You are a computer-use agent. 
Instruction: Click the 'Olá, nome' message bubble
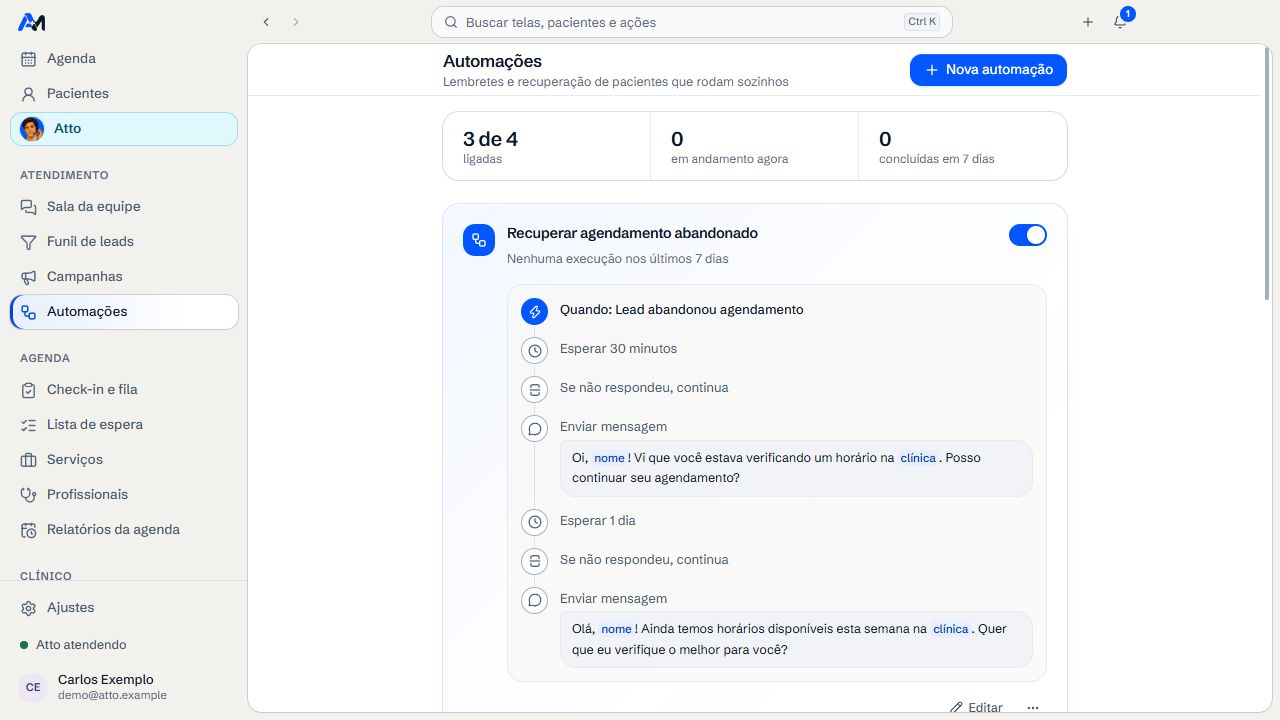pos(796,639)
